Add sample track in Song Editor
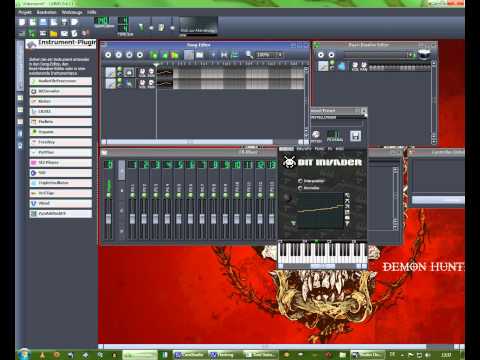The image size is (480, 360). tap(165, 55)
